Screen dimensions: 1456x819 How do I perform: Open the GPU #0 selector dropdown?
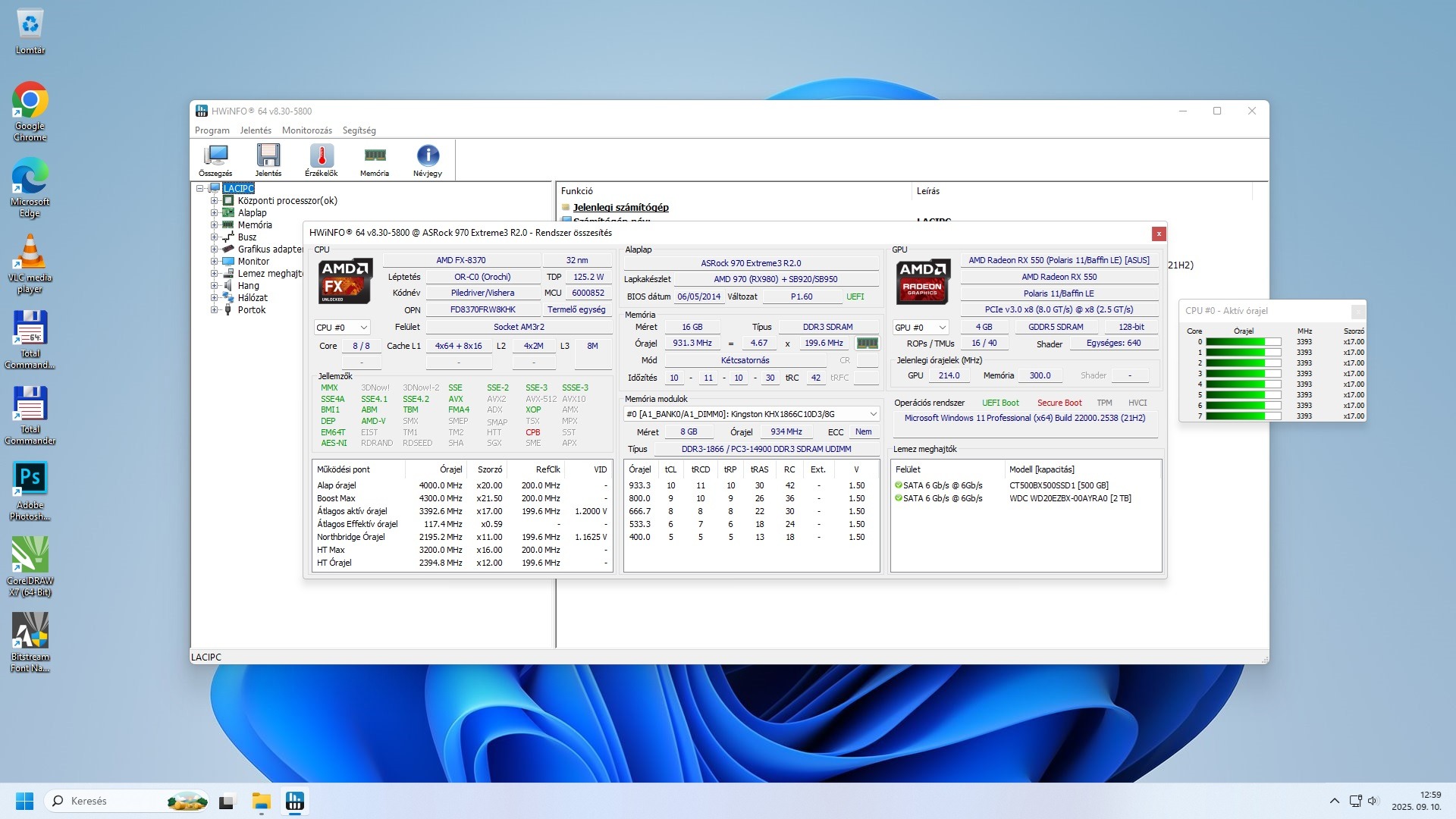921,328
